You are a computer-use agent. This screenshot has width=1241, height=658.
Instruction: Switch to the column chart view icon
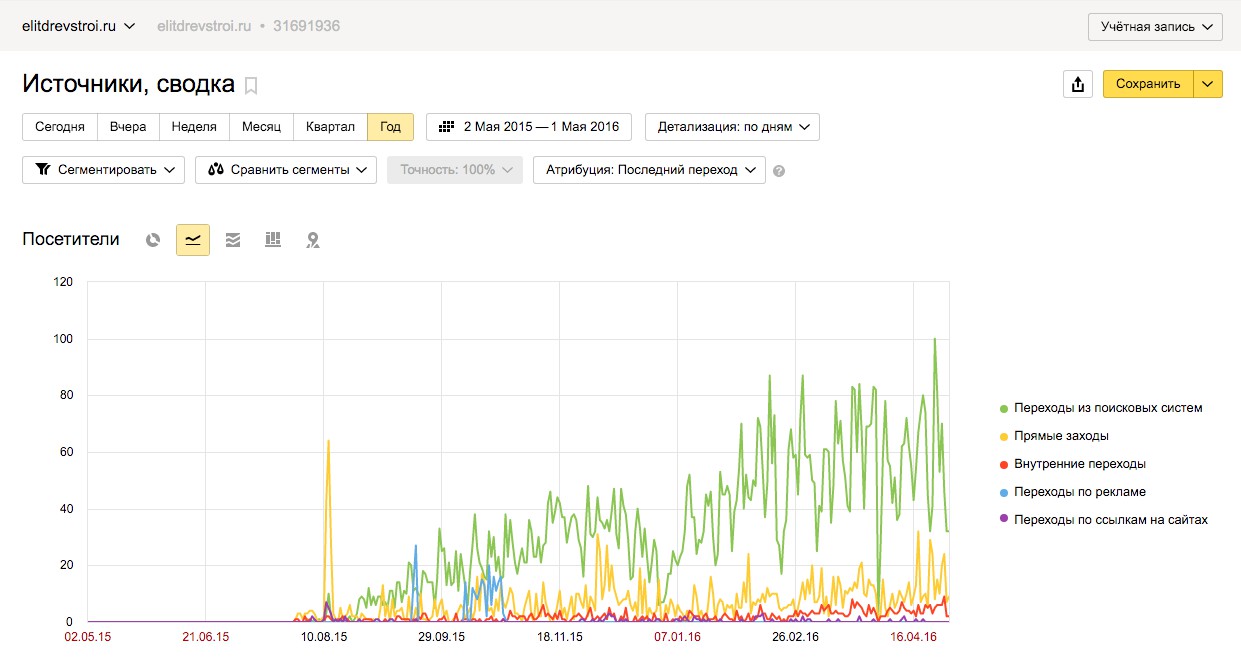(273, 240)
